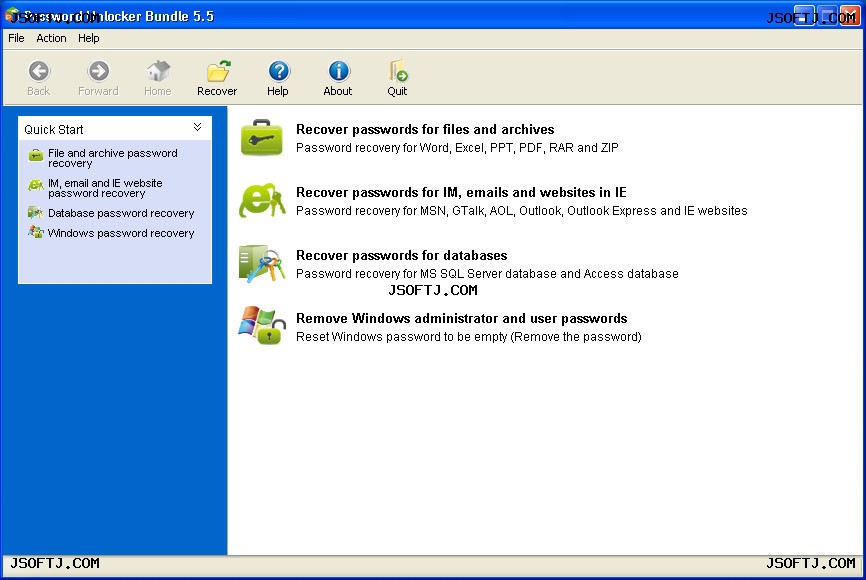The height and width of the screenshot is (580, 866).
Task: Click the green IE key icon
Action: [262, 200]
